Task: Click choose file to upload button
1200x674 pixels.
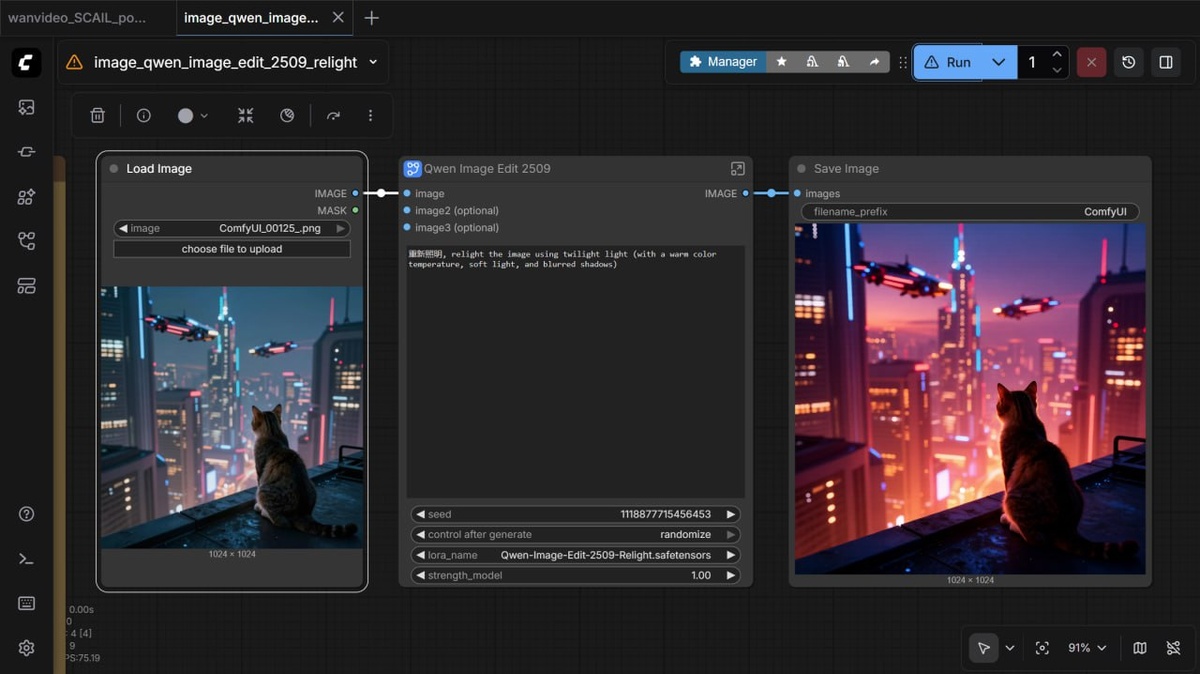Action: point(232,249)
